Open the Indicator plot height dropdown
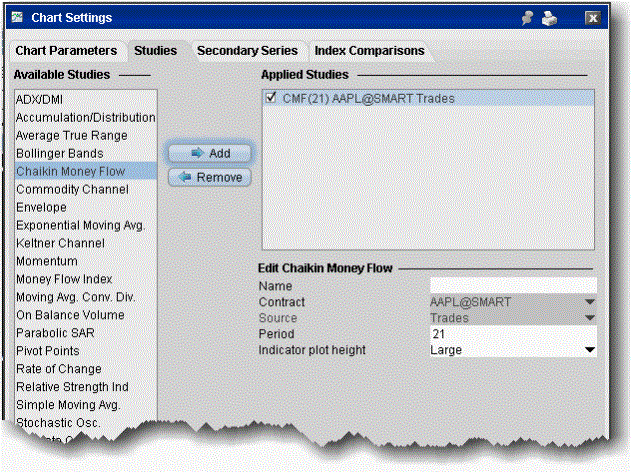Screen dimensions: 631x472 589,350
